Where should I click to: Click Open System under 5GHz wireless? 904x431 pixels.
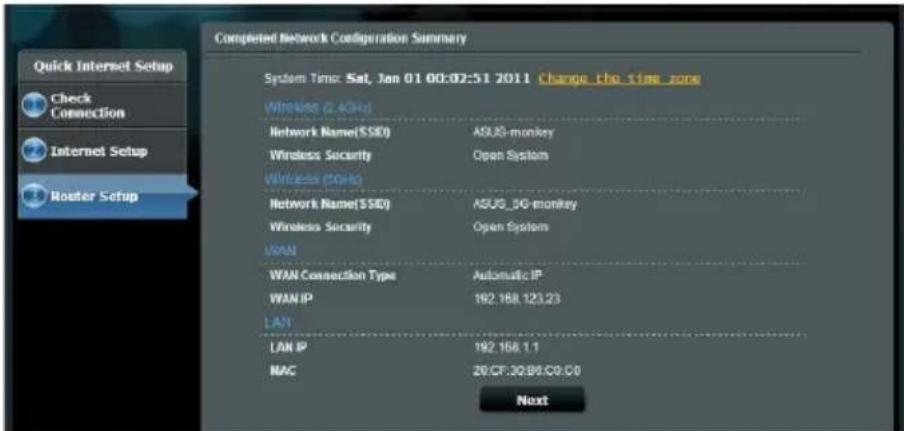510,227
